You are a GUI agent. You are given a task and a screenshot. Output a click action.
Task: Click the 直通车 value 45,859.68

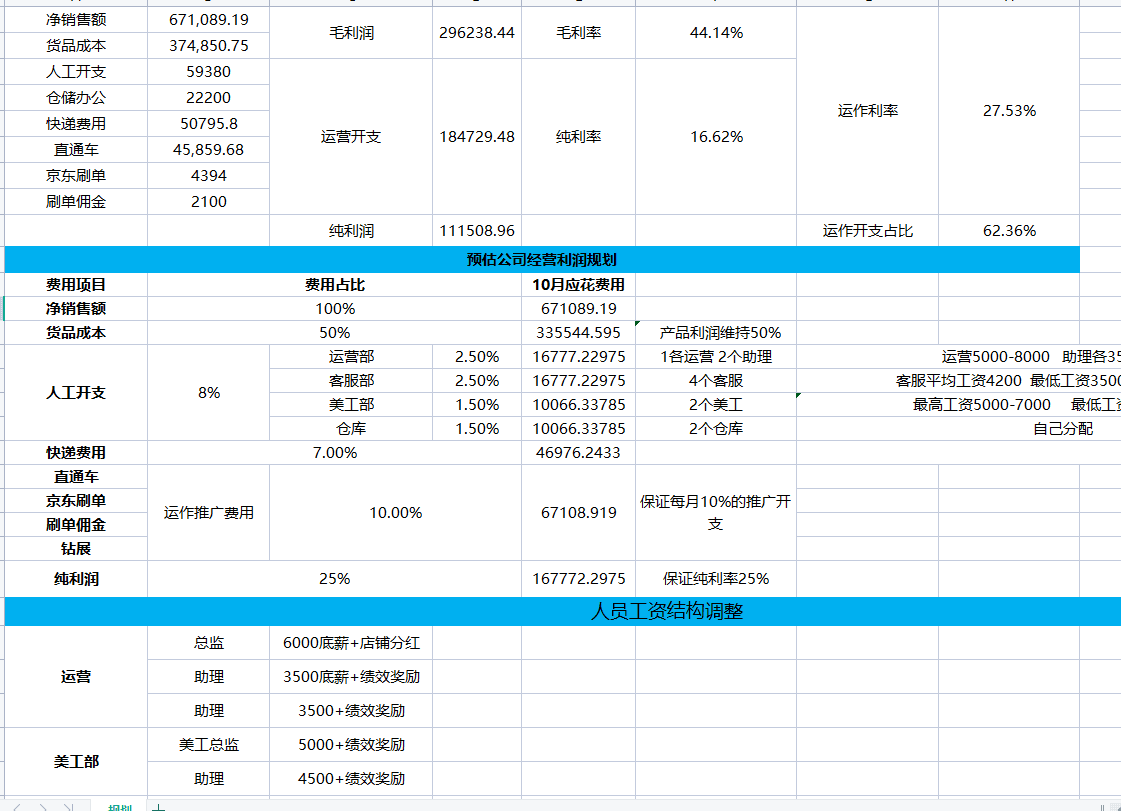208,149
